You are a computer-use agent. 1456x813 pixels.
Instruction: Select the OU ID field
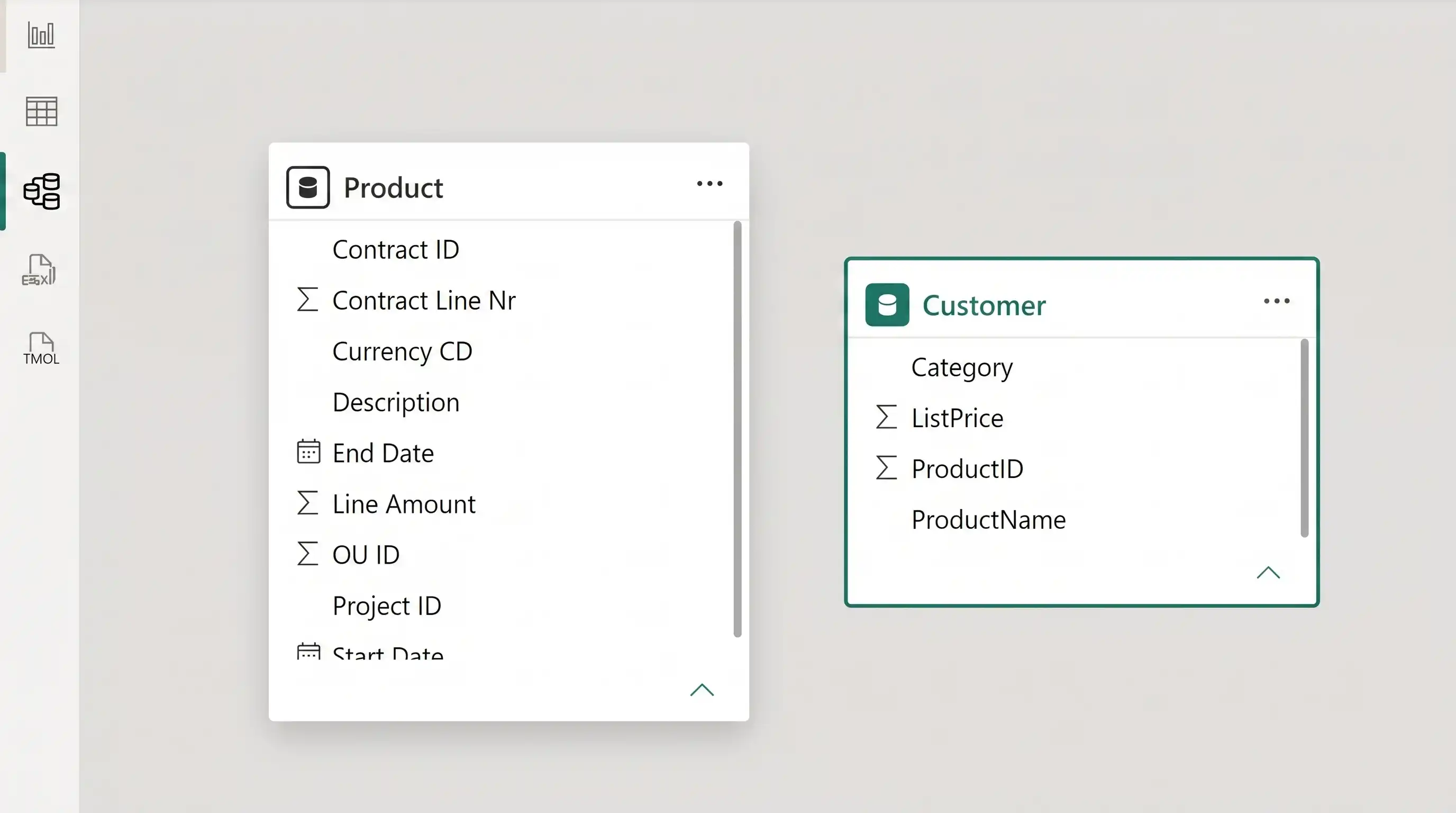[366, 555]
